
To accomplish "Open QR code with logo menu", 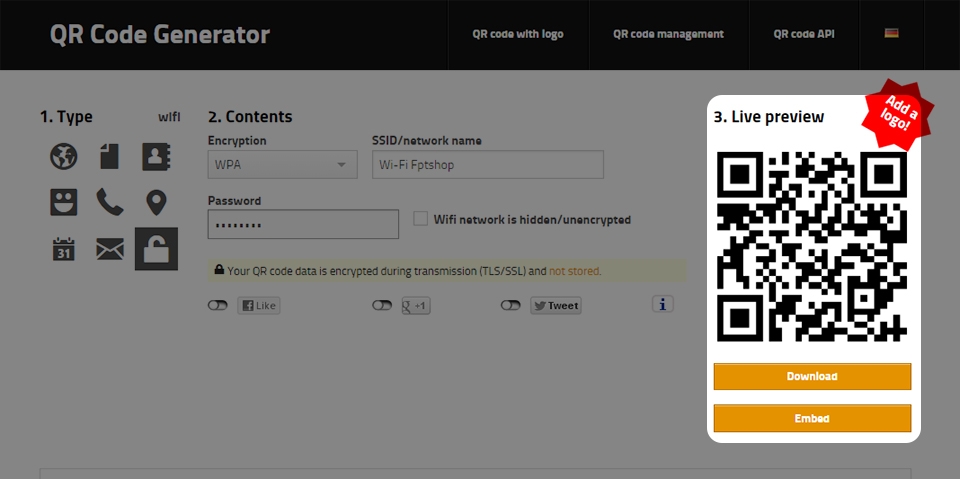I will 518,34.
